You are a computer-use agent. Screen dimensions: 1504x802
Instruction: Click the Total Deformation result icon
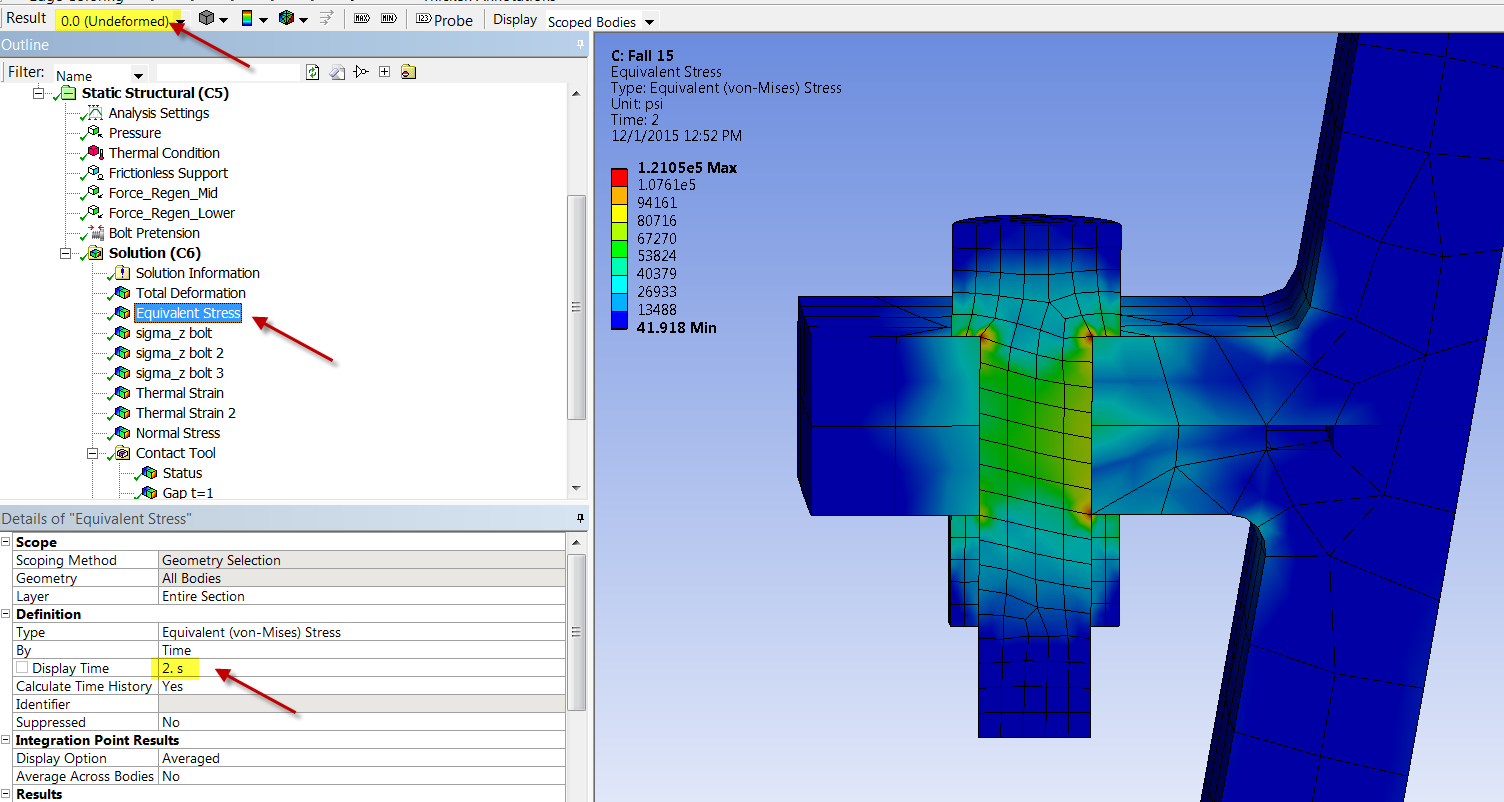pyautogui.click(x=122, y=293)
